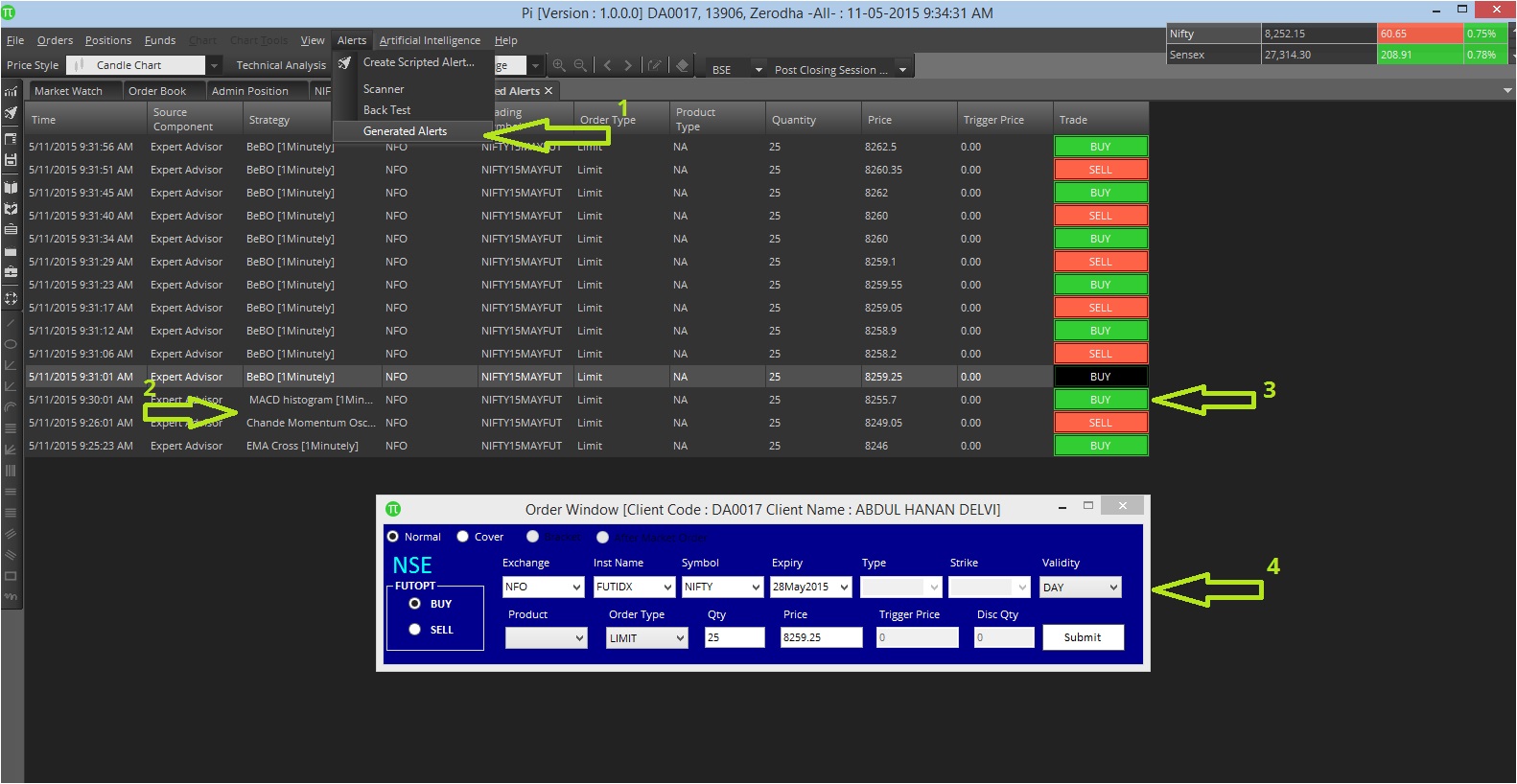The image size is (1517, 784).
Task: Click the open book sidebar icon
Action: point(11,187)
